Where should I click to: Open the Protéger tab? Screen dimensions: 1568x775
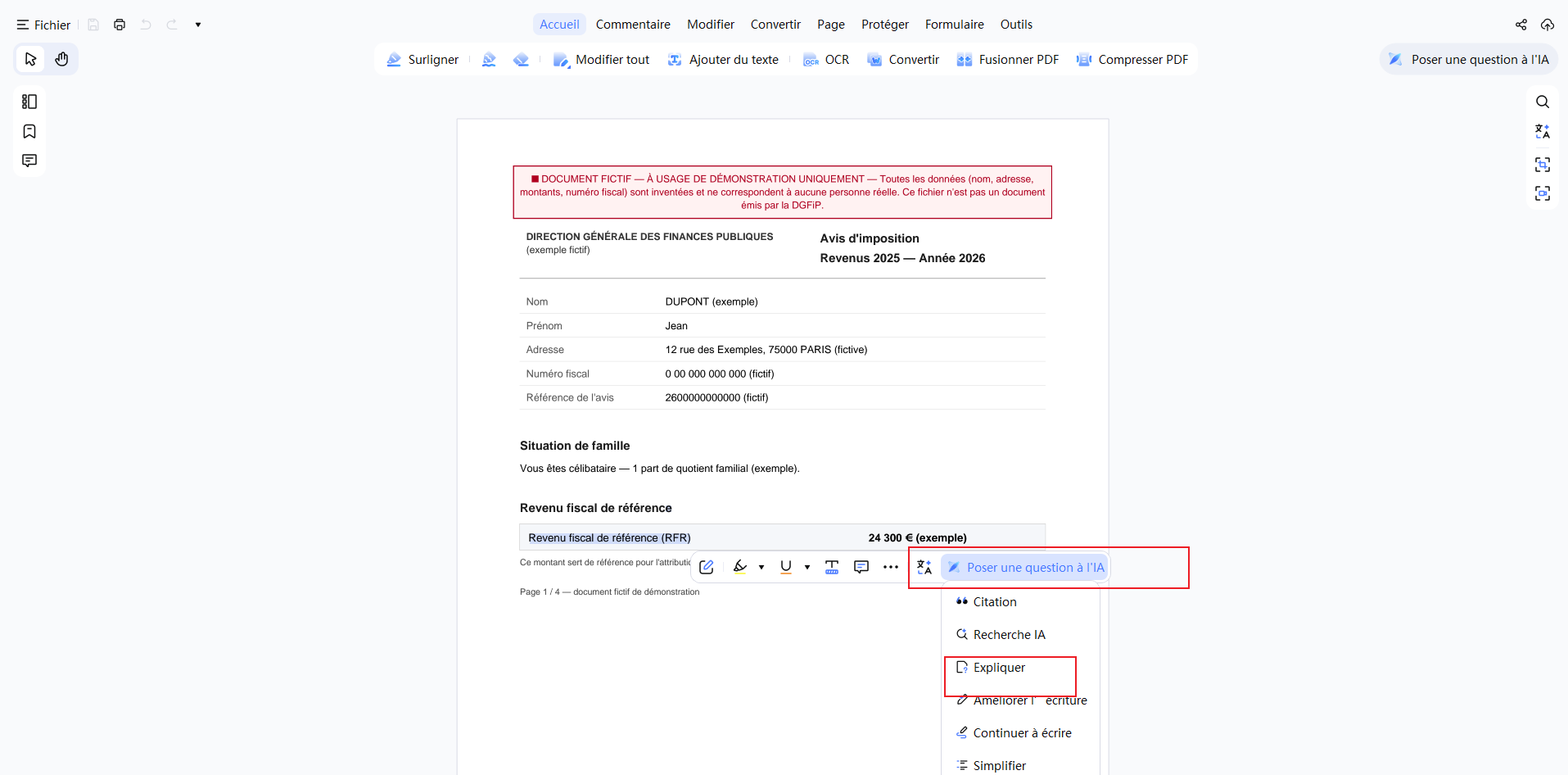coord(885,25)
